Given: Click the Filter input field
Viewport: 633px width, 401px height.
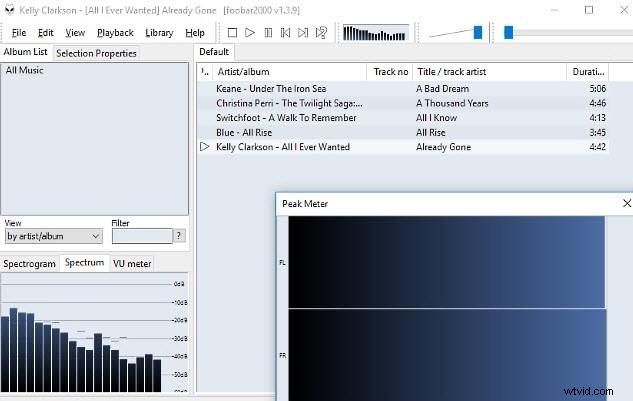Looking at the screenshot, I should [142, 236].
